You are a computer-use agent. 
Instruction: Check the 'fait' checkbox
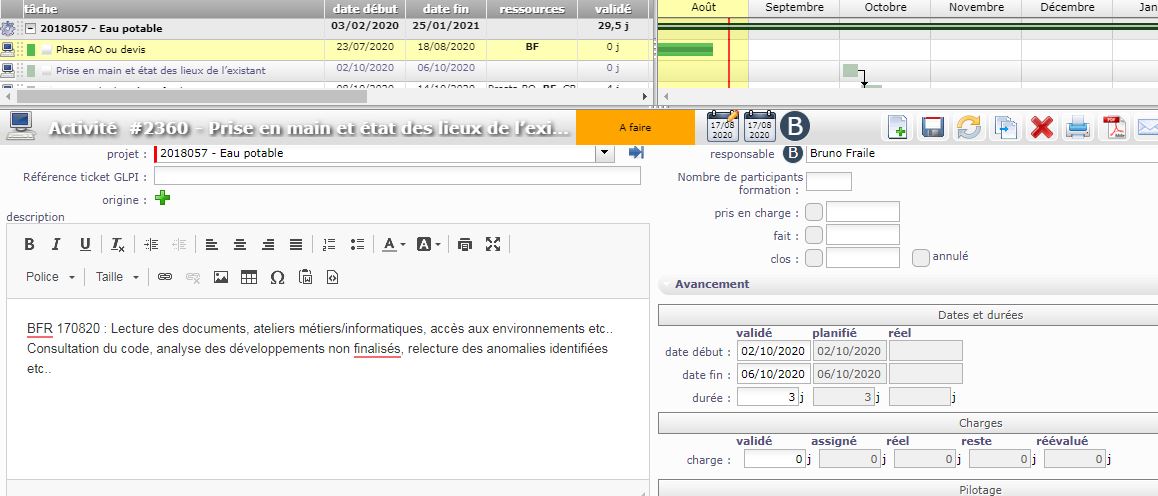click(814, 235)
